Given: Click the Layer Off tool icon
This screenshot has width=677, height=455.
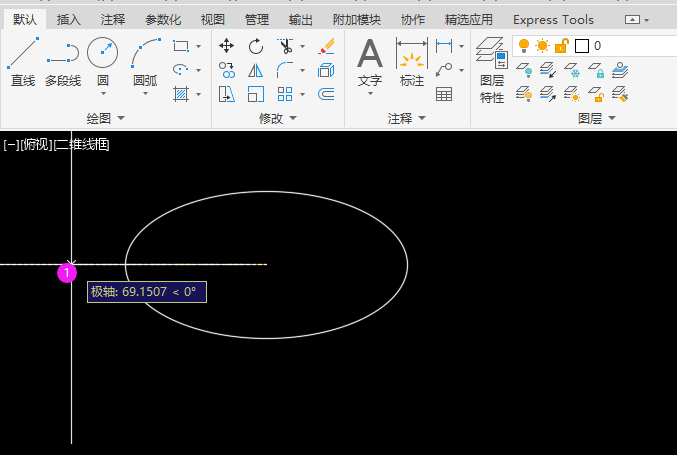Looking at the screenshot, I should 525,70.
